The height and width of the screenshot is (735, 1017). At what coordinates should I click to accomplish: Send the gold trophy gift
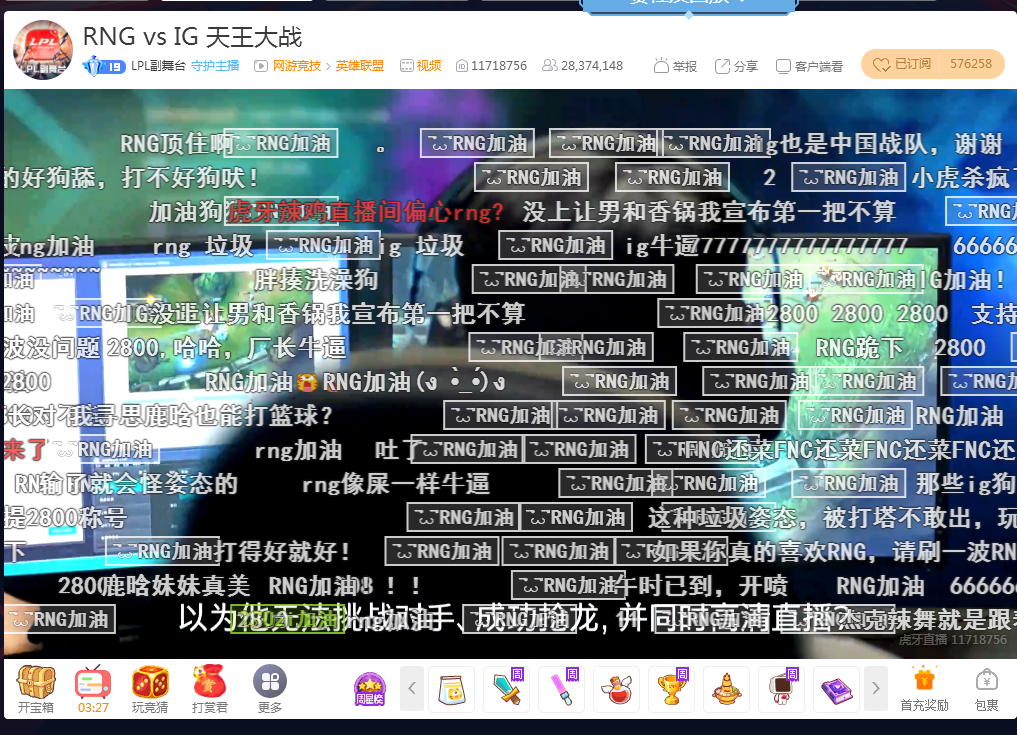[x=671, y=689]
